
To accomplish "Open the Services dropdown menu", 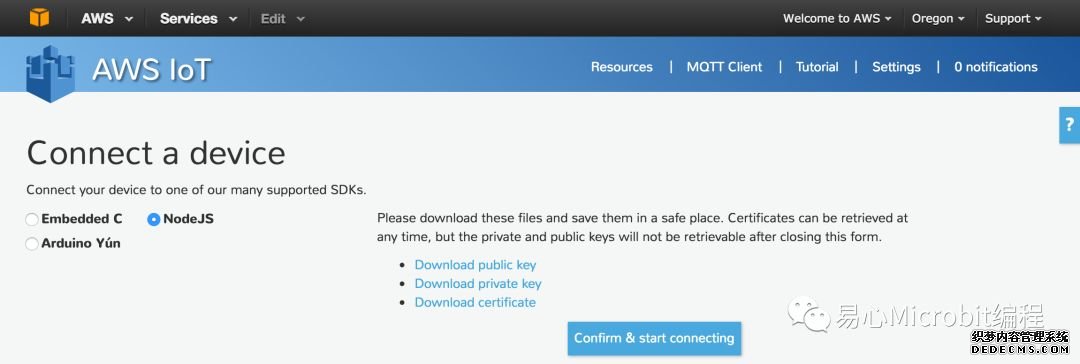I will [198, 19].
